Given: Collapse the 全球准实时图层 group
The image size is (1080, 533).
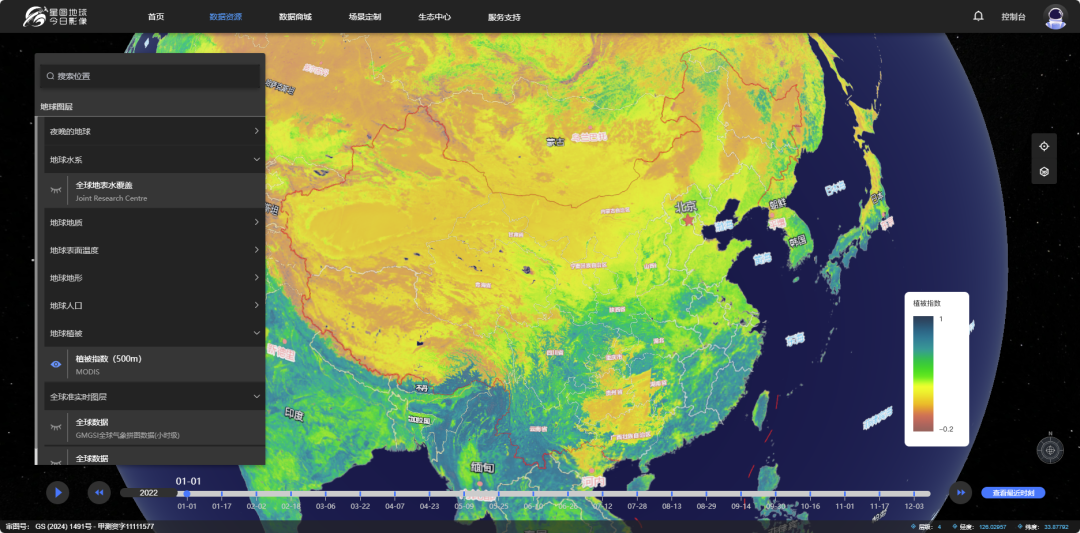Looking at the screenshot, I should (154, 397).
